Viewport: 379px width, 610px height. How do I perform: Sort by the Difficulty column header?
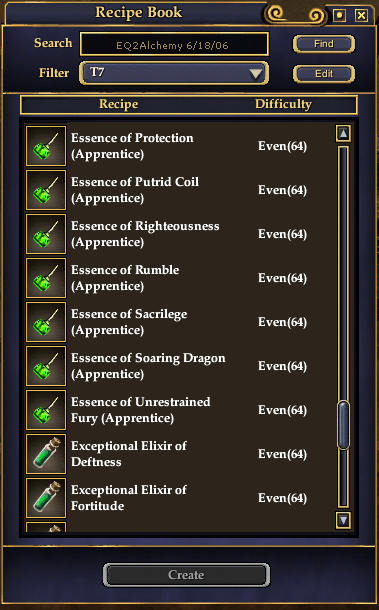[283, 104]
